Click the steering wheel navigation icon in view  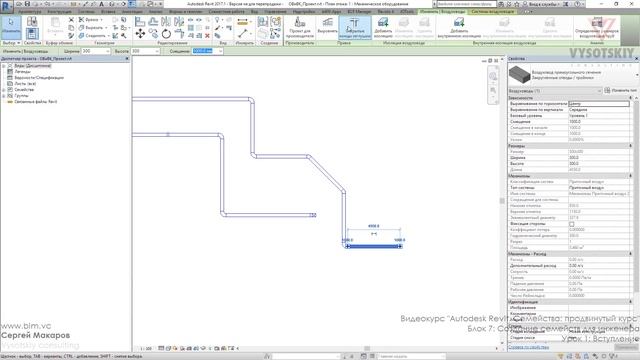493,76
